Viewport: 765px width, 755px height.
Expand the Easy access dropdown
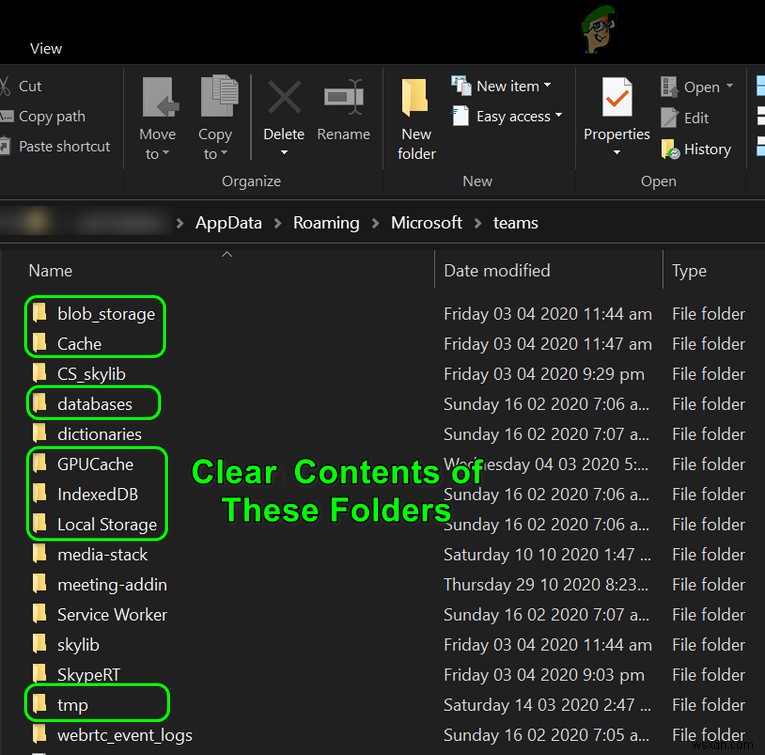point(559,116)
